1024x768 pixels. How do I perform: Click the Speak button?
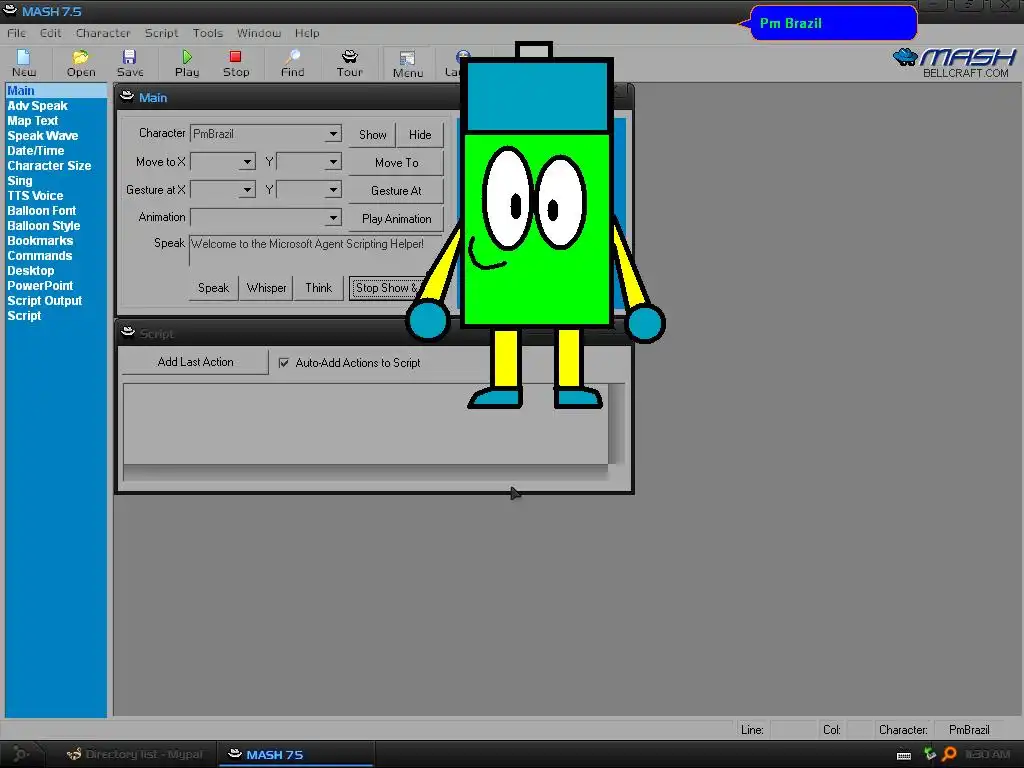(214, 288)
